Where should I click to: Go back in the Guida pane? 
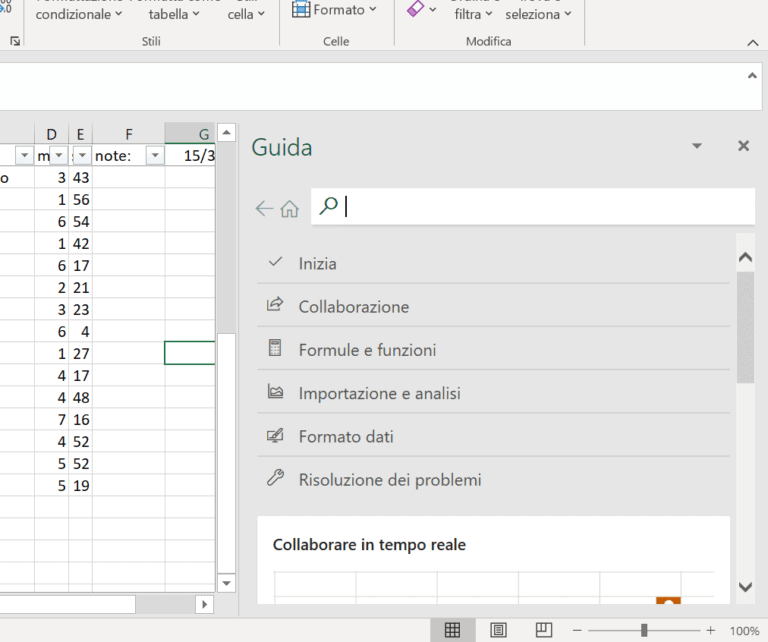264,208
